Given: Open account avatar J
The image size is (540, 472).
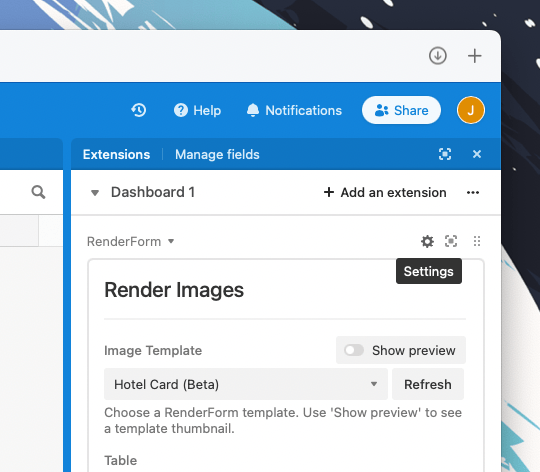Looking at the screenshot, I should coord(471,110).
